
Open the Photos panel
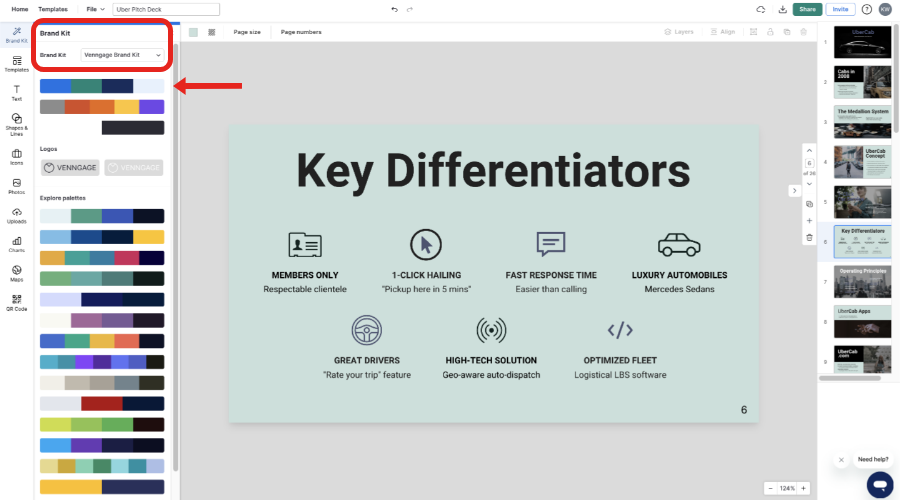click(x=17, y=186)
